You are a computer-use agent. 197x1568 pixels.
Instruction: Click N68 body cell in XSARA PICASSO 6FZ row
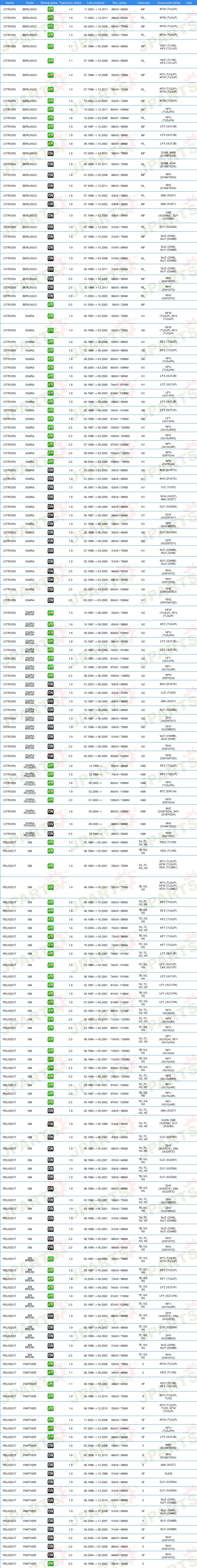(143, 792)
